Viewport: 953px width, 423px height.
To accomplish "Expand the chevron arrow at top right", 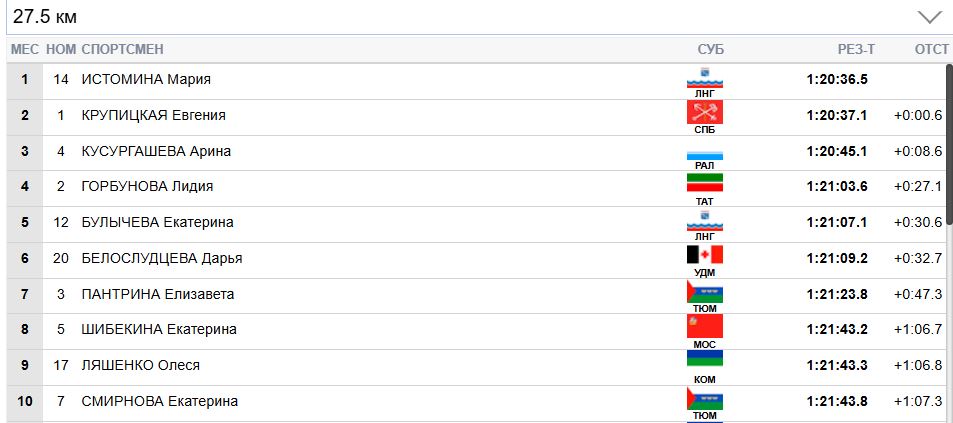I will click(929, 17).
